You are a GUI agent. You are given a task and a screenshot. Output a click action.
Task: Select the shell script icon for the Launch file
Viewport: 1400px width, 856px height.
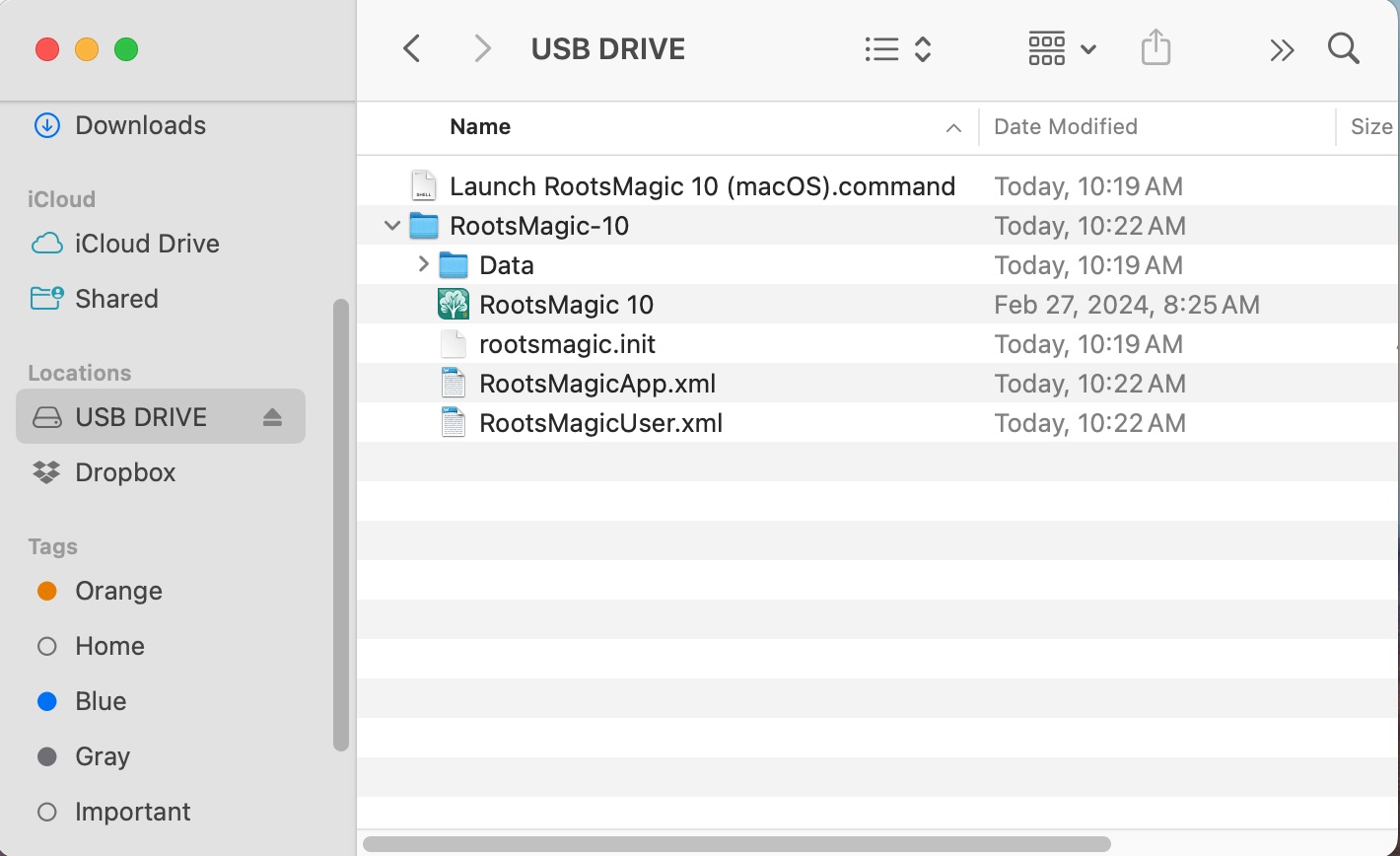[x=424, y=185]
